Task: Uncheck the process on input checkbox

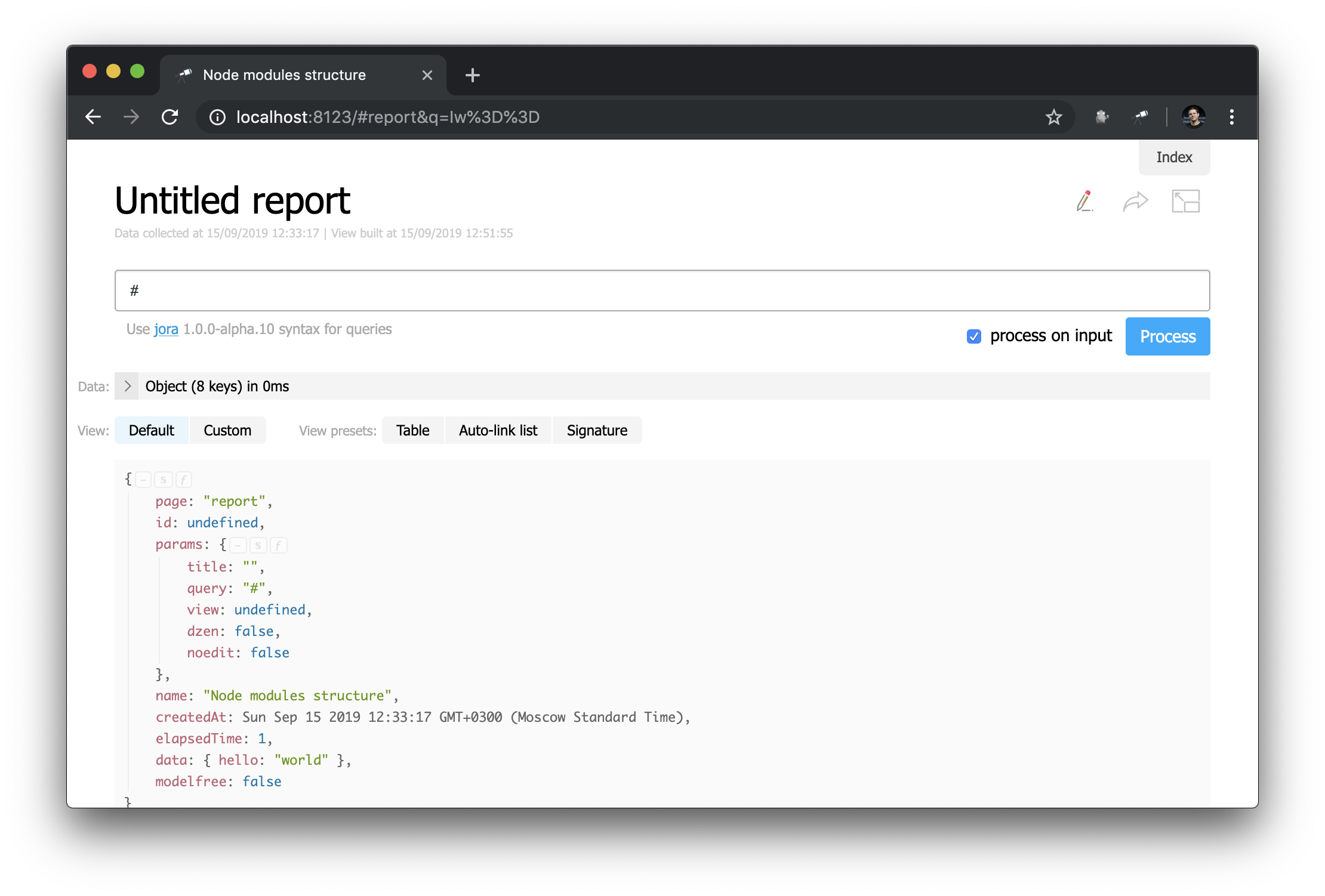Action: [x=973, y=336]
